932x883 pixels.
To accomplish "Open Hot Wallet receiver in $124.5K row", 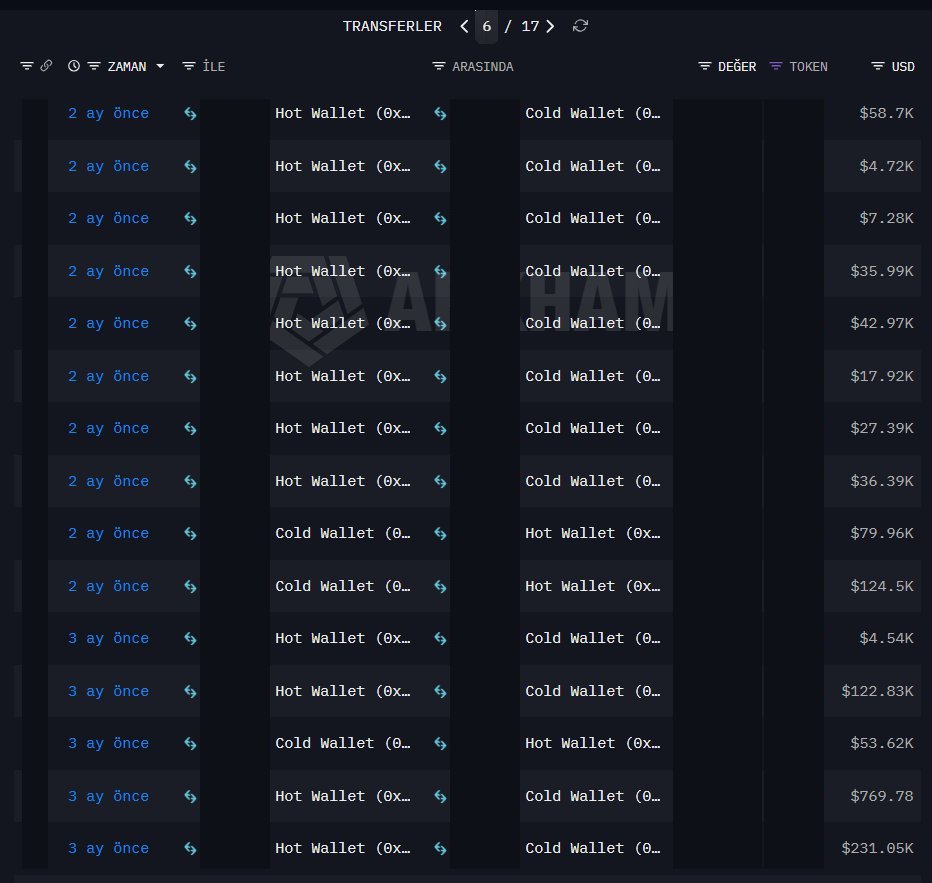I will coord(593,586).
